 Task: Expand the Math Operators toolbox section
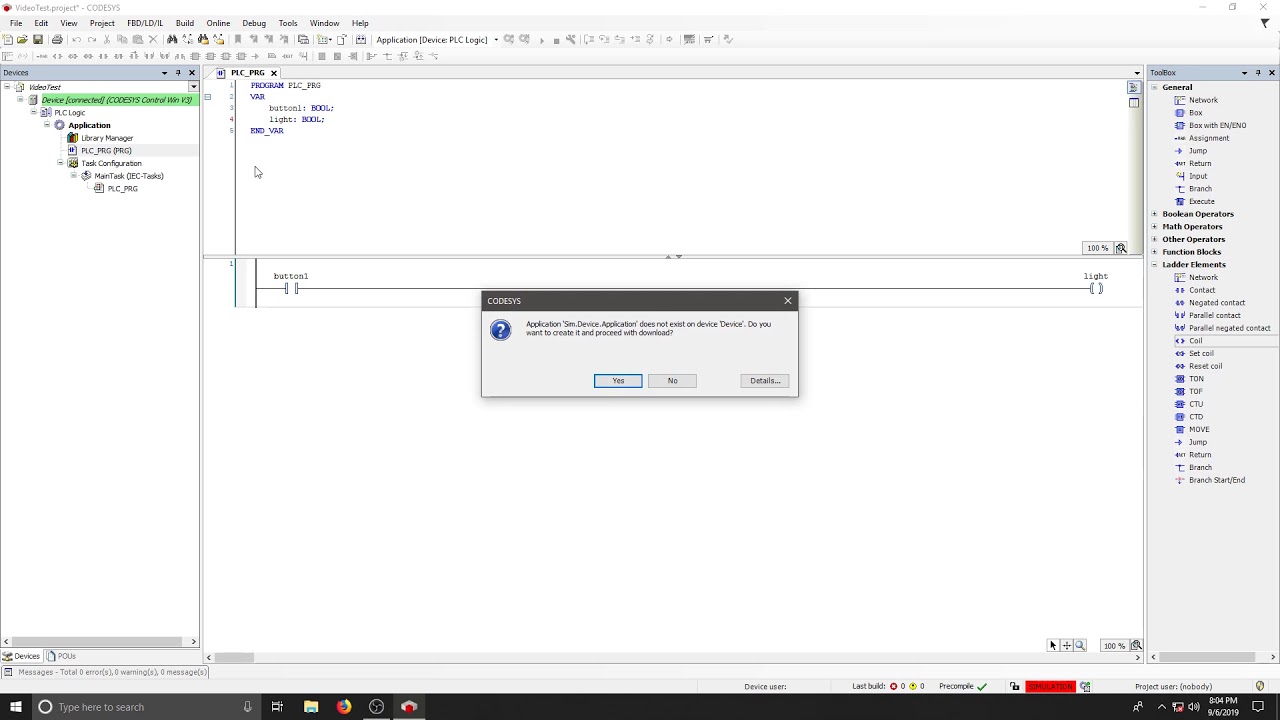[1154, 227]
